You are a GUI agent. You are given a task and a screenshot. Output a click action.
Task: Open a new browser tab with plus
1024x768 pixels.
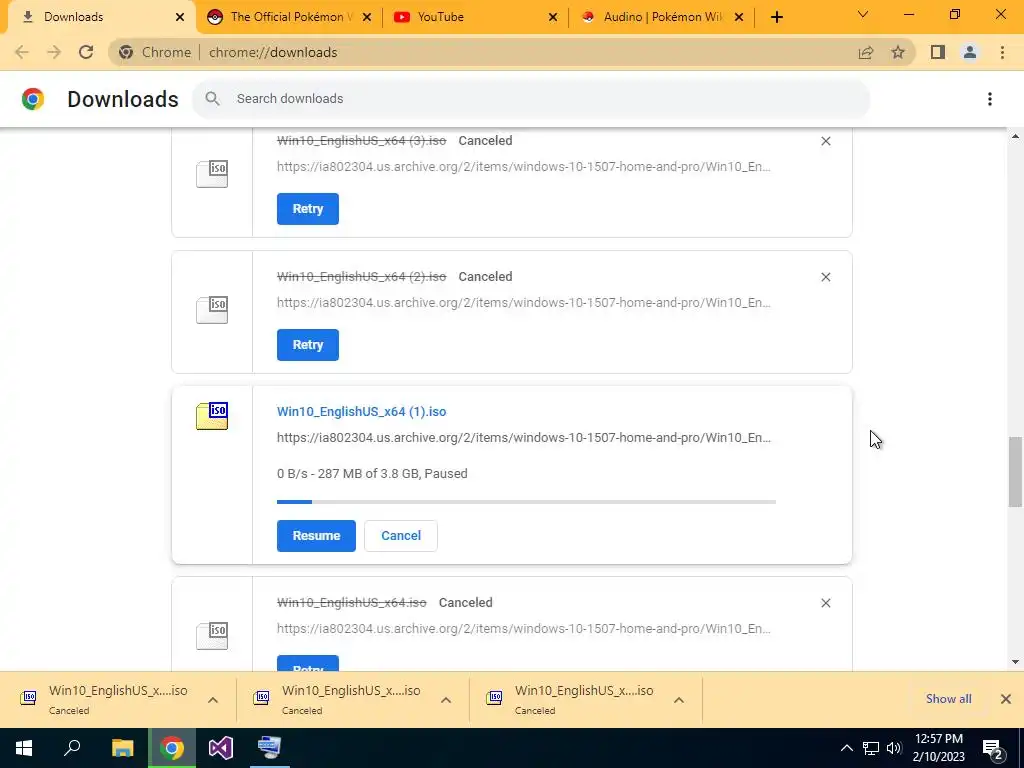776,17
